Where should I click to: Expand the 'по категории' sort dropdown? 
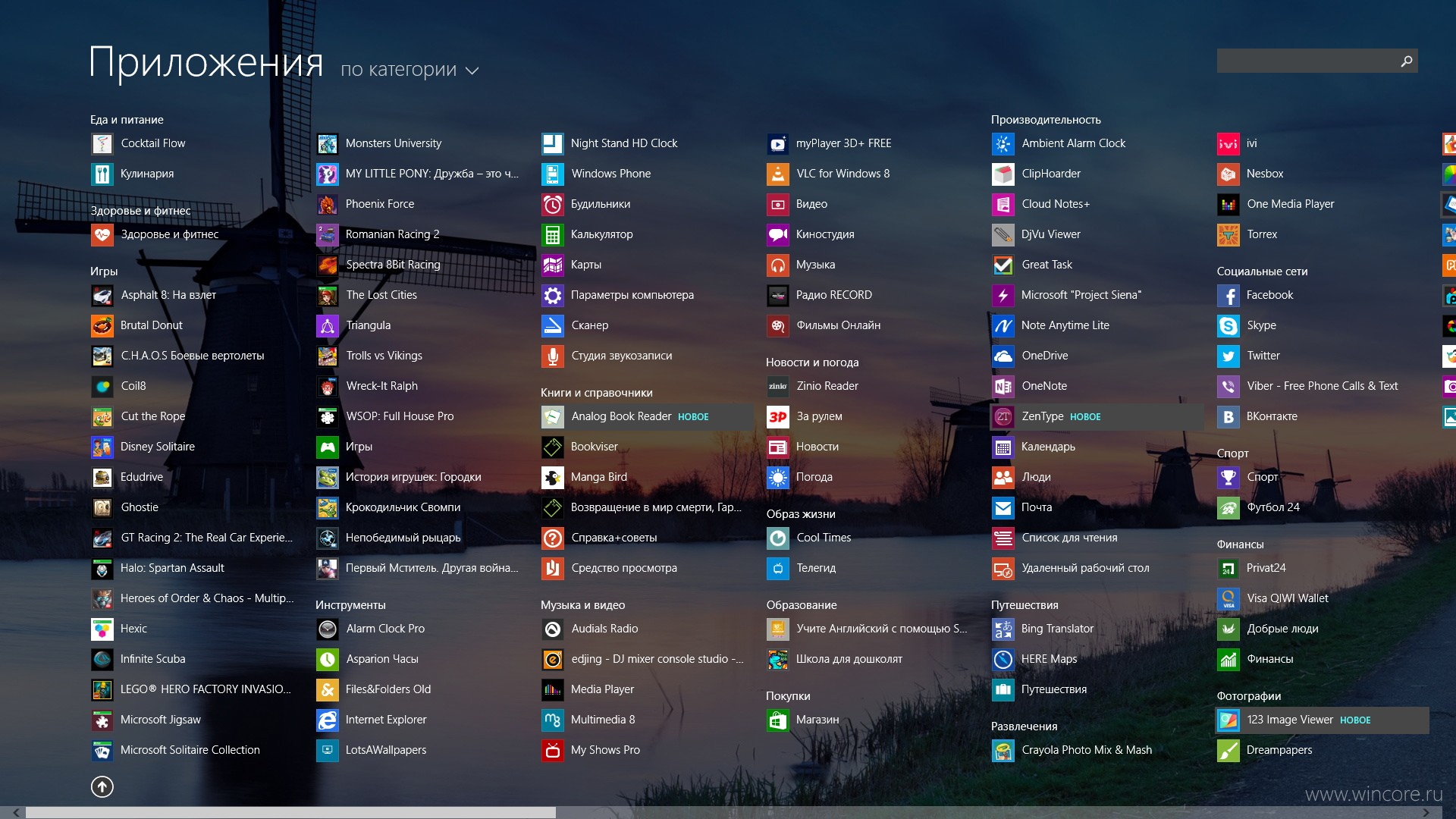pos(409,70)
